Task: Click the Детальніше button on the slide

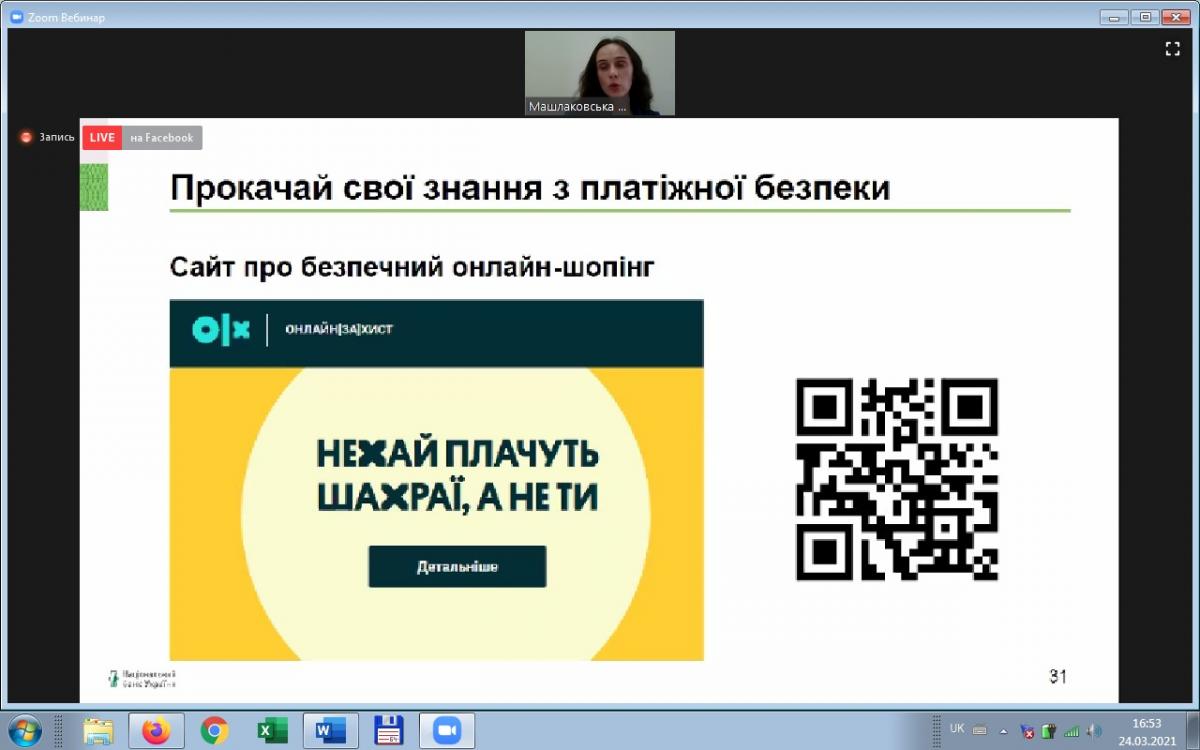Action: coord(457,566)
